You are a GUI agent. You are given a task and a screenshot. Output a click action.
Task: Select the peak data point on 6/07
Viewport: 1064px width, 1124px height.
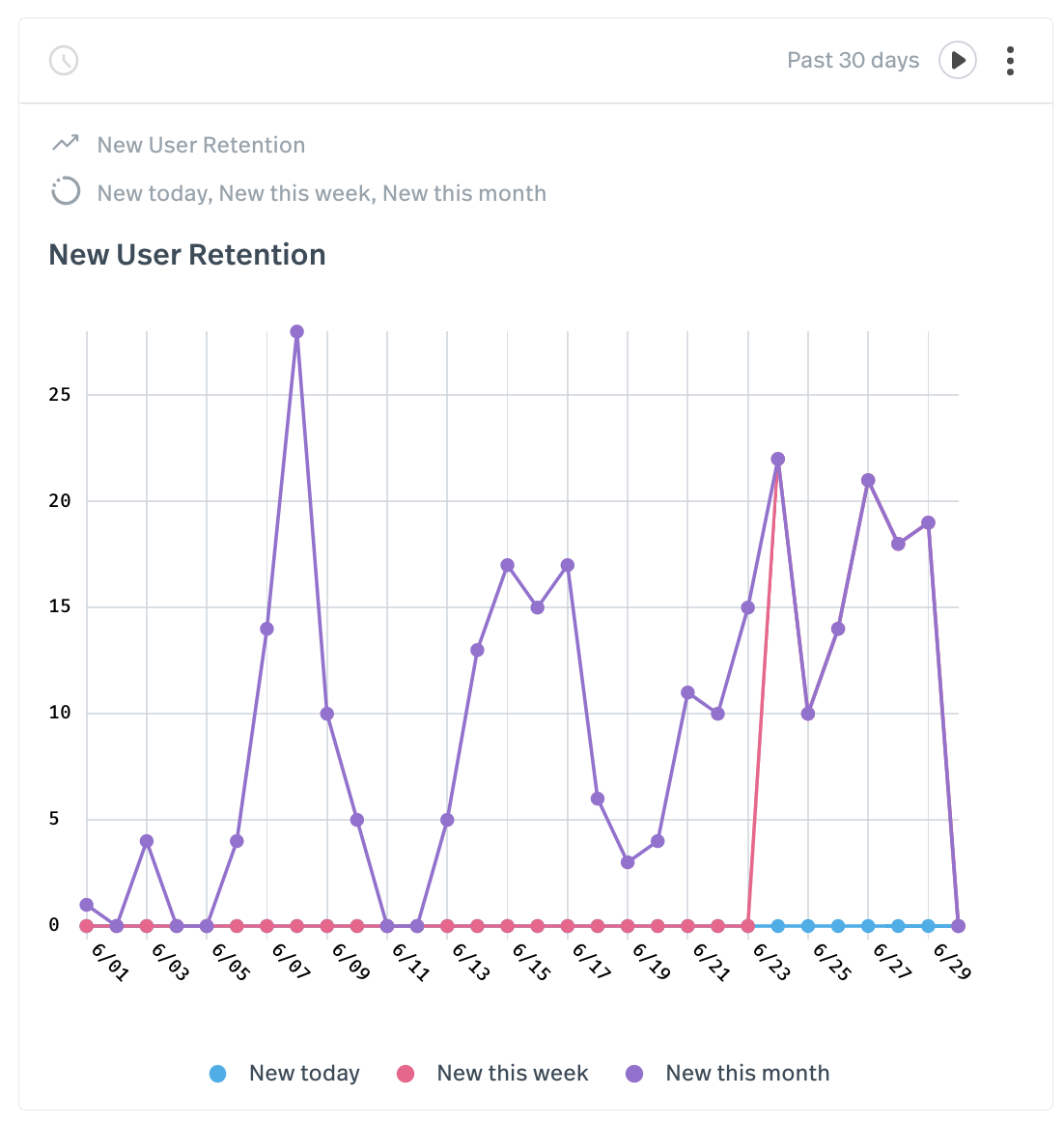point(295,332)
